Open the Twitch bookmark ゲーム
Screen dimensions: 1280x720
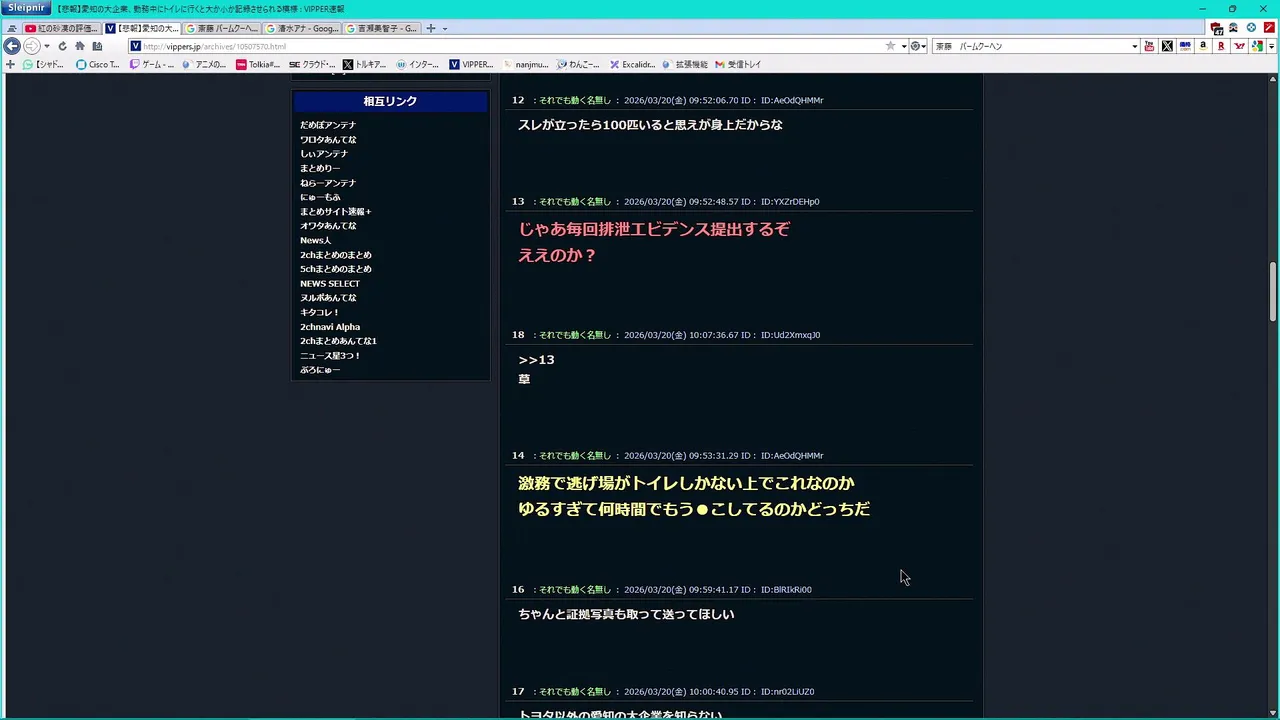click(151, 64)
